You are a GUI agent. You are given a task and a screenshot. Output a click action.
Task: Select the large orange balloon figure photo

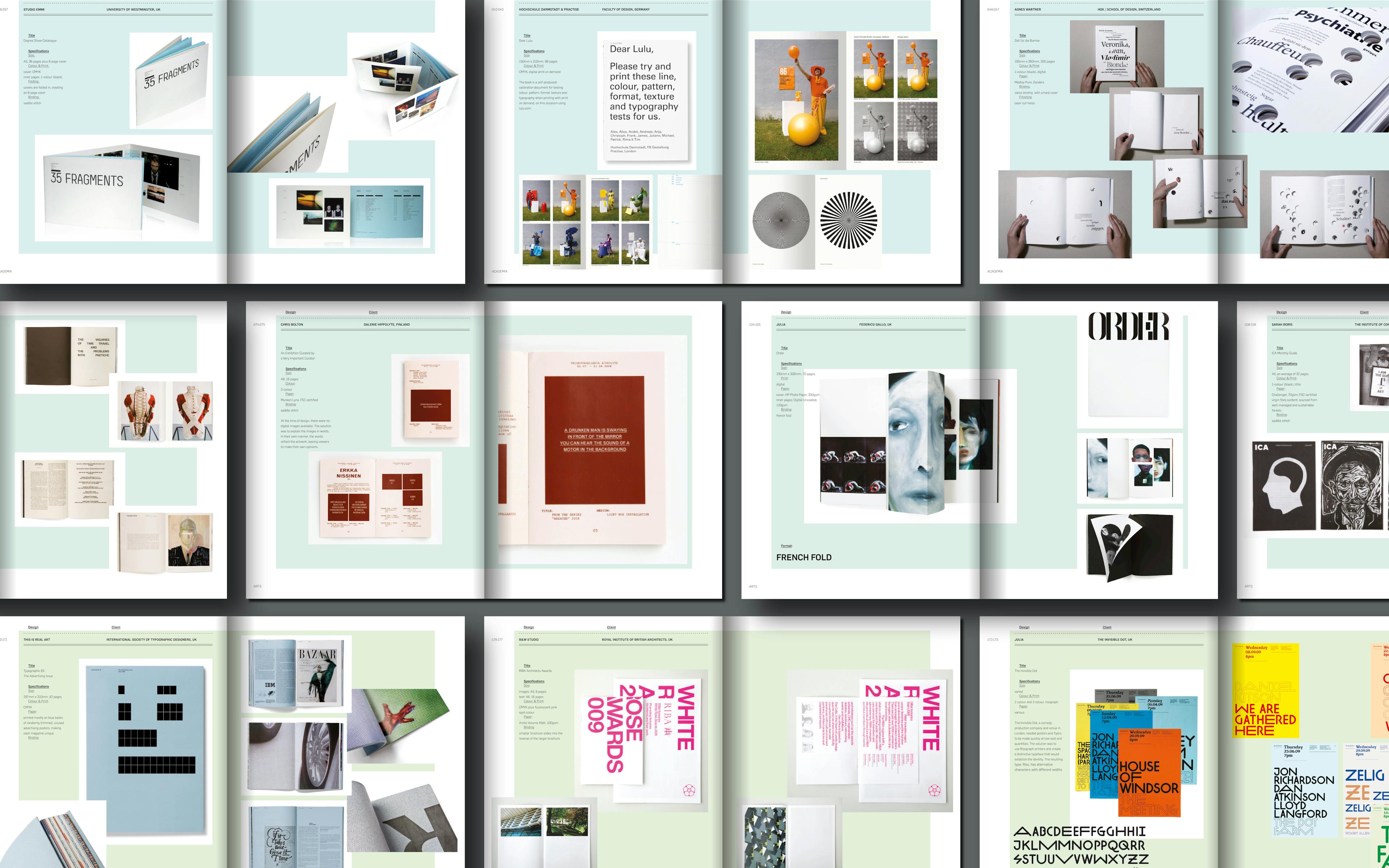796,101
